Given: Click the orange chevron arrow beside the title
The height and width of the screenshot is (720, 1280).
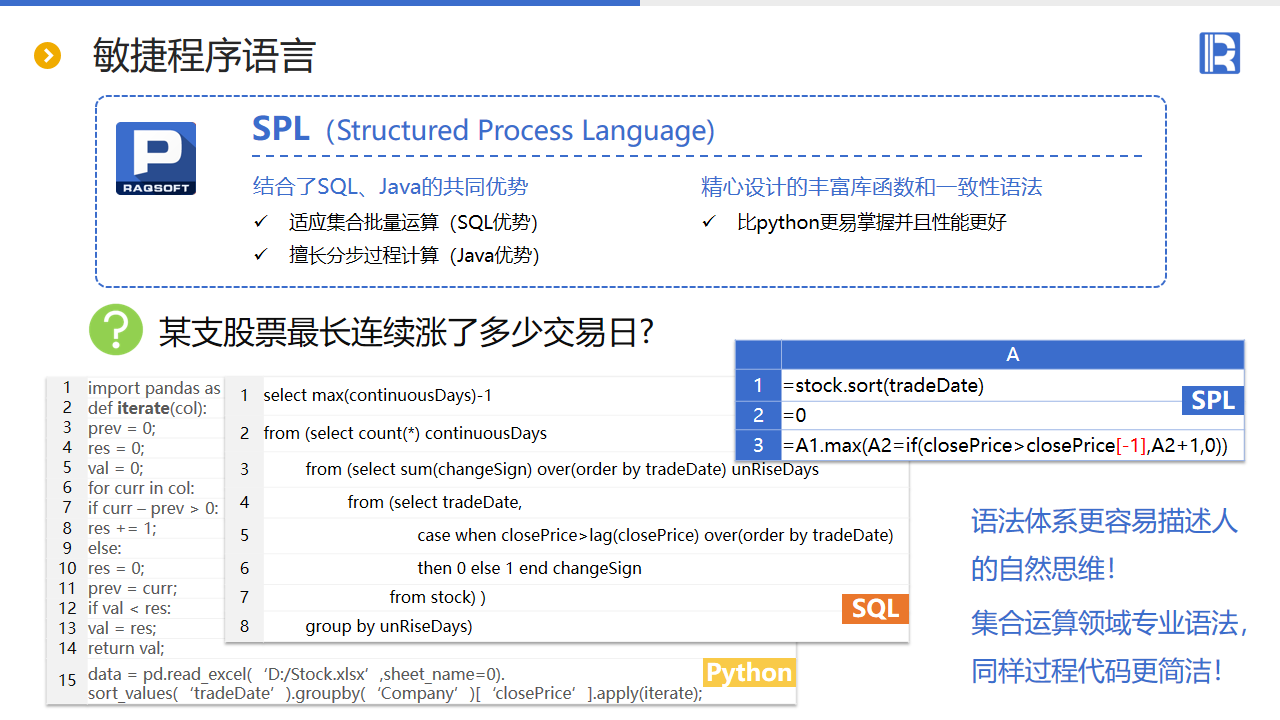Looking at the screenshot, I should [48, 55].
